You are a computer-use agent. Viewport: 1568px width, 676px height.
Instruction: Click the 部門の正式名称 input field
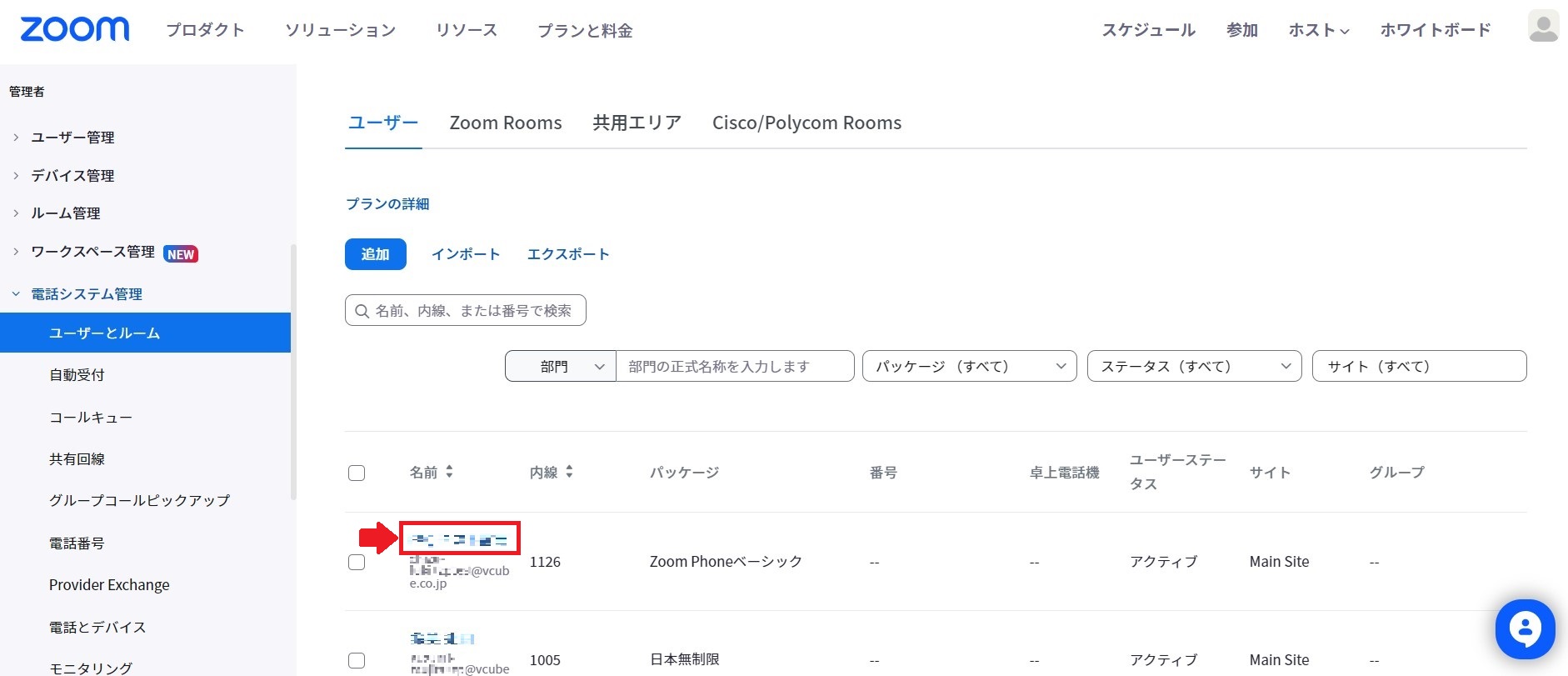(x=736, y=366)
